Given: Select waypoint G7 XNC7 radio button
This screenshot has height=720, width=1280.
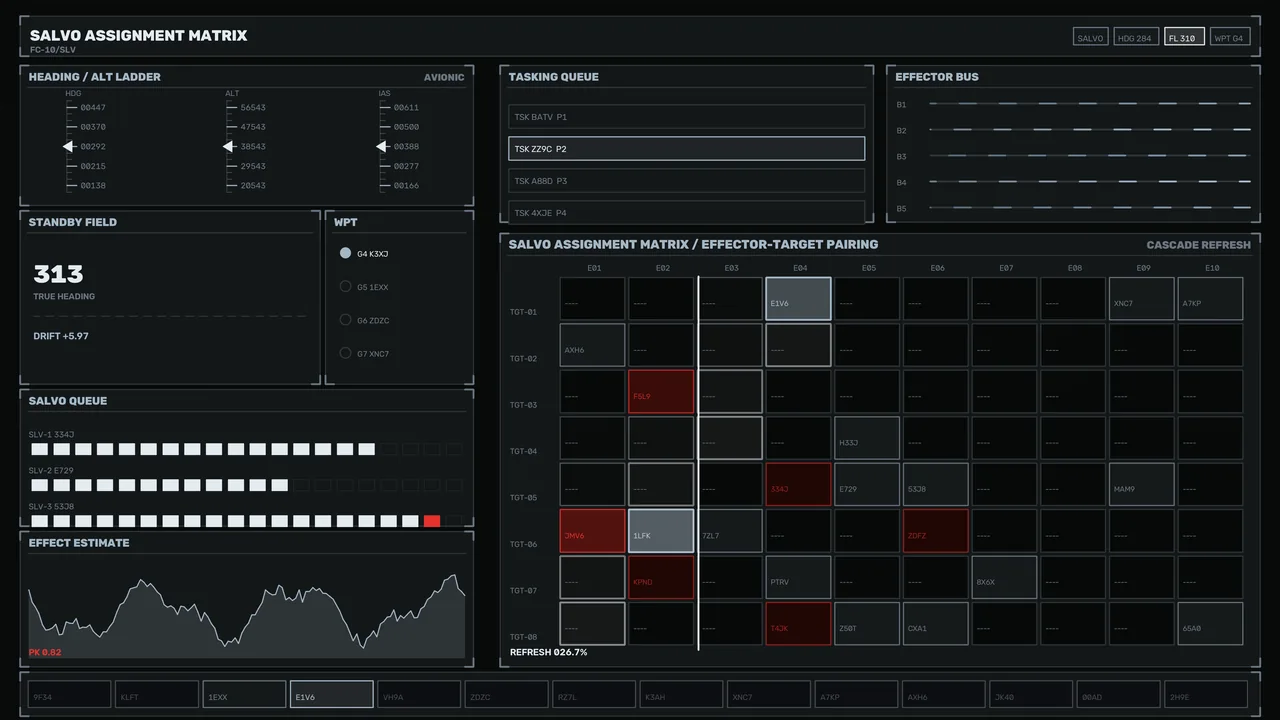Looking at the screenshot, I should coord(346,353).
